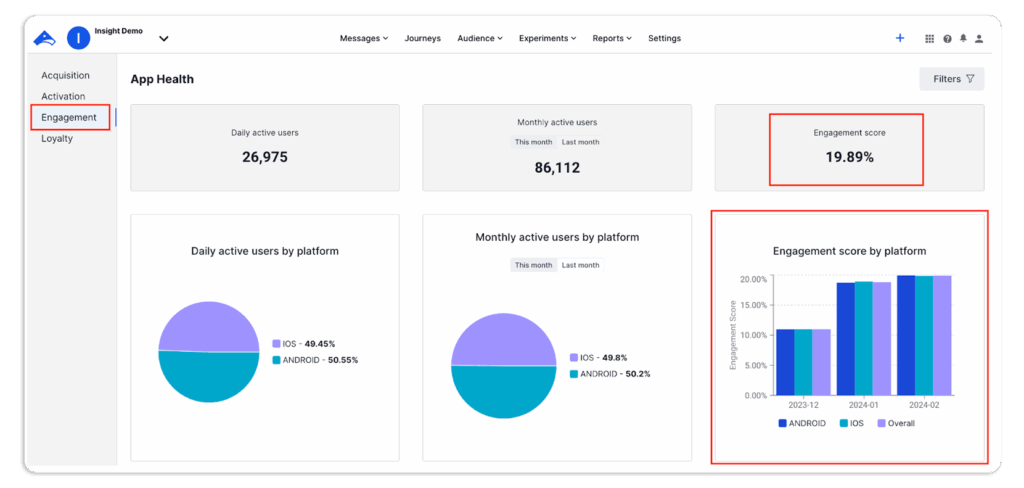The image size is (1024, 488).
Task: Click the Insight Demo project avatar
Action: (78, 38)
